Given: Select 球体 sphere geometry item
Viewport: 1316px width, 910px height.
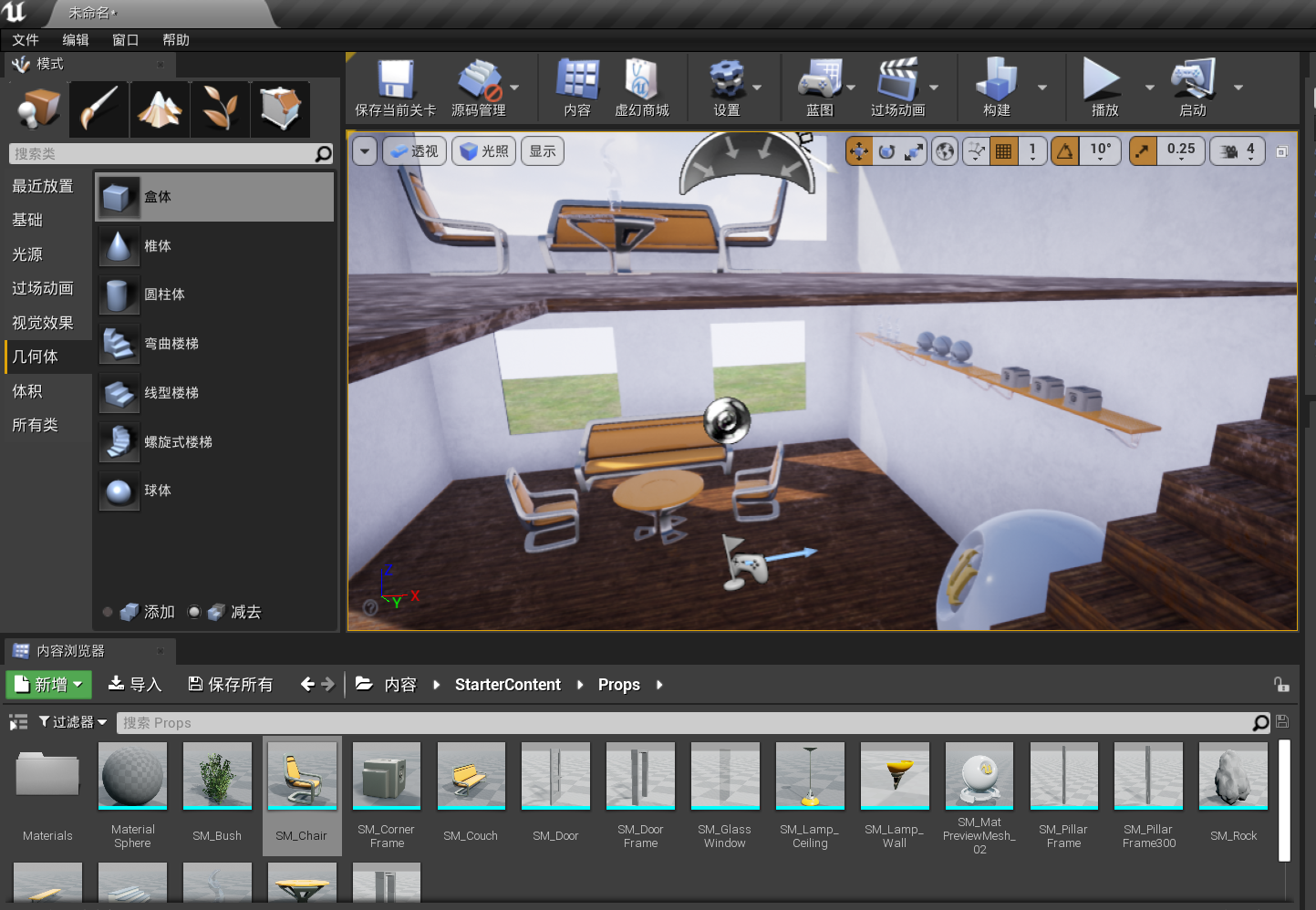Looking at the screenshot, I should 215,491.
